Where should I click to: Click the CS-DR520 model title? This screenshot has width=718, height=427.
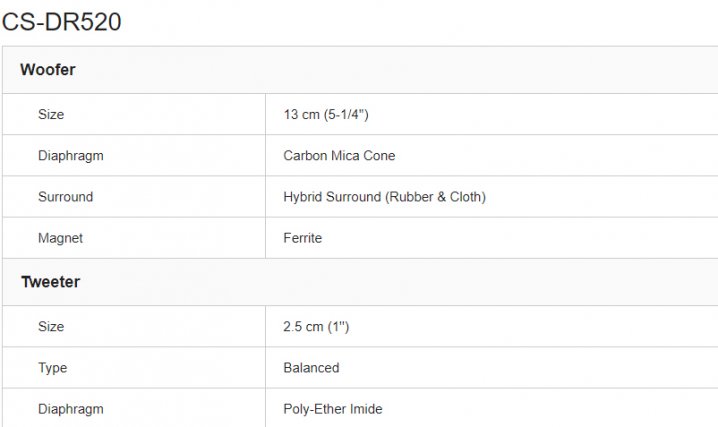pos(62,21)
